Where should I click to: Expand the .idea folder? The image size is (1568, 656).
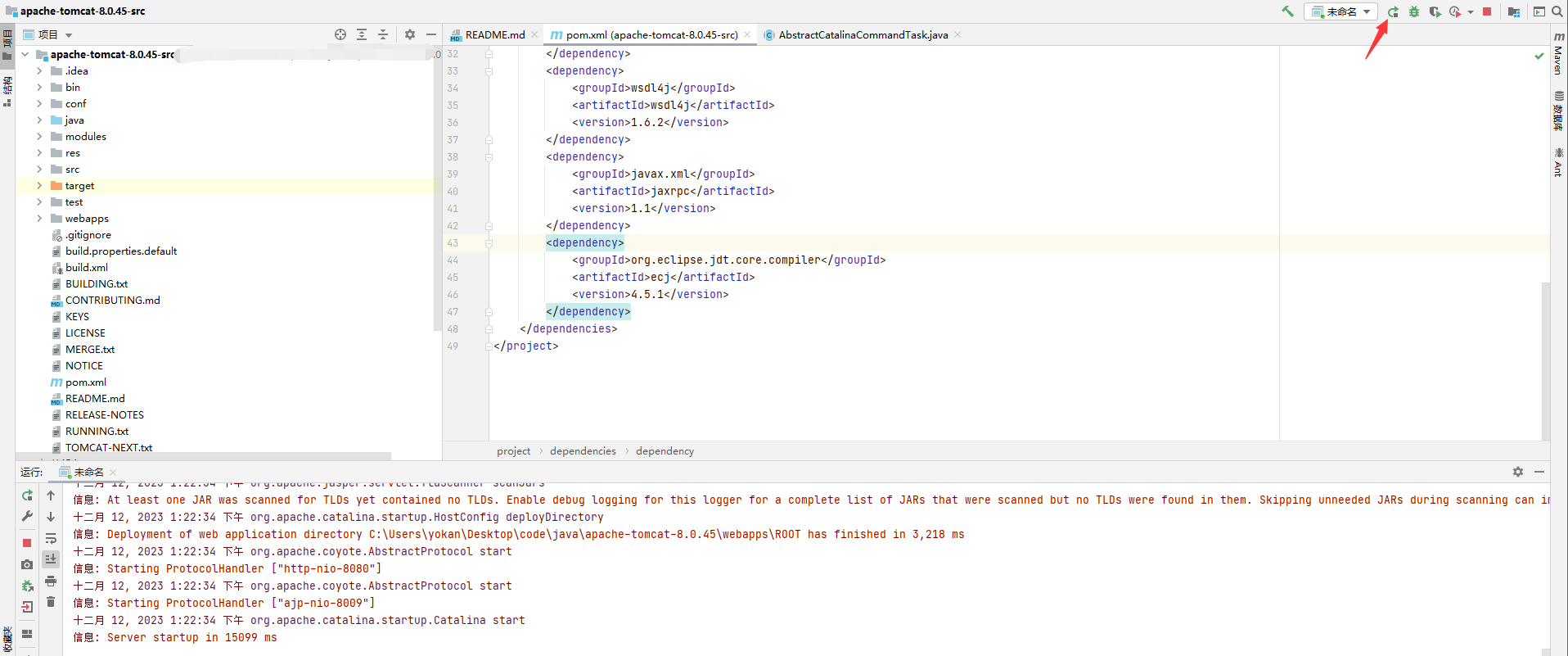pos(39,71)
